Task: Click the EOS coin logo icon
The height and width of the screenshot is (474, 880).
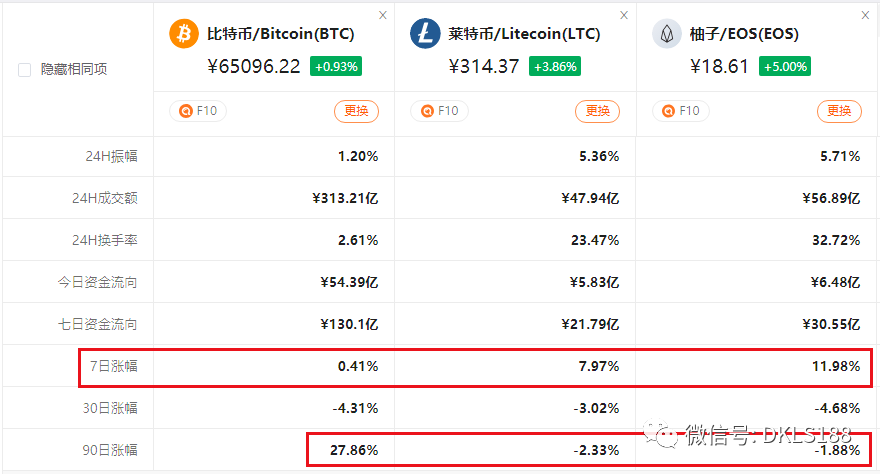Action: pos(666,34)
